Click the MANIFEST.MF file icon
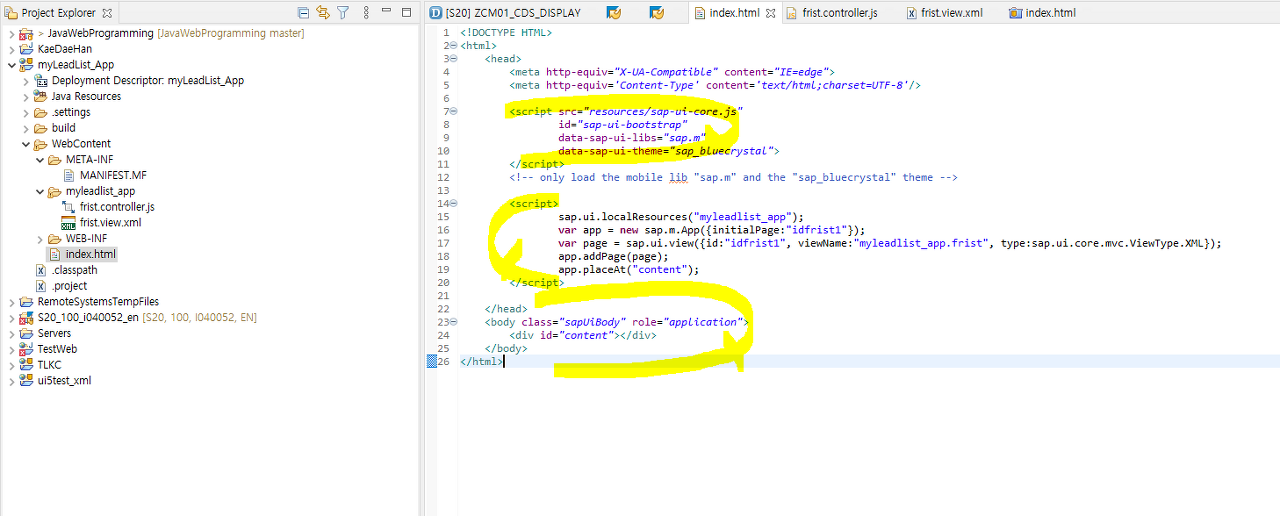Image resolution: width=1280 pixels, height=516 pixels. tap(69, 175)
